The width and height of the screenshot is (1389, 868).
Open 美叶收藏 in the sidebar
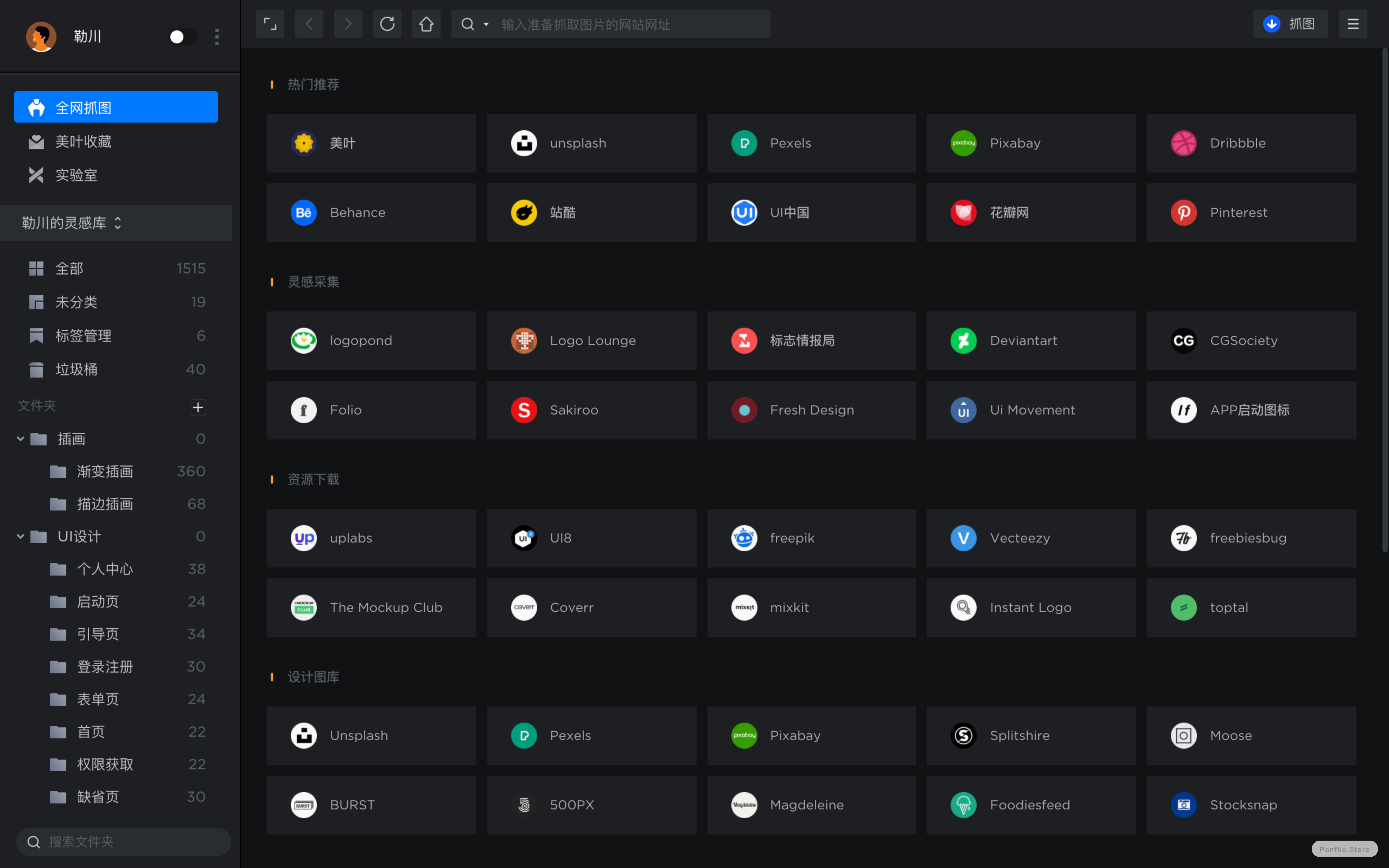pyautogui.click(x=116, y=141)
